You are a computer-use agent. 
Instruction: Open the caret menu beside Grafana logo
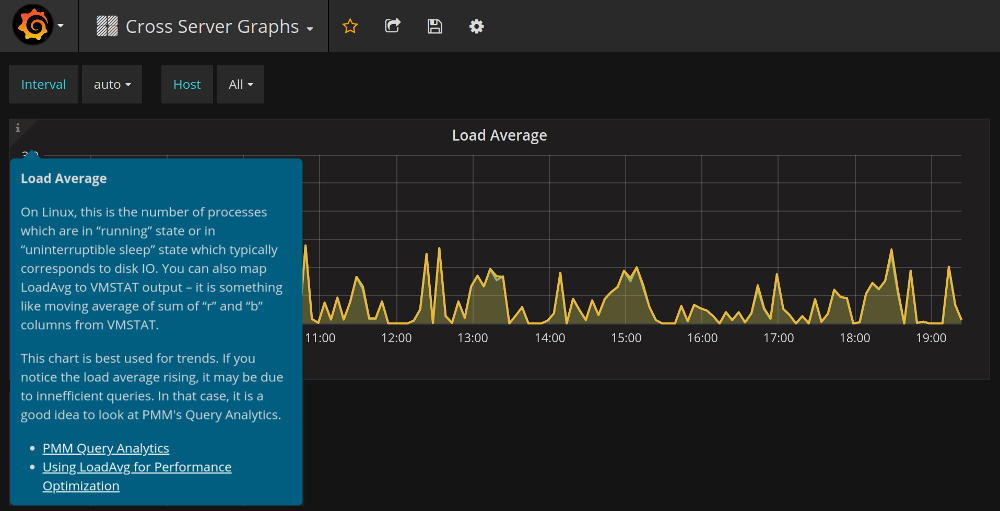(x=61, y=27)
